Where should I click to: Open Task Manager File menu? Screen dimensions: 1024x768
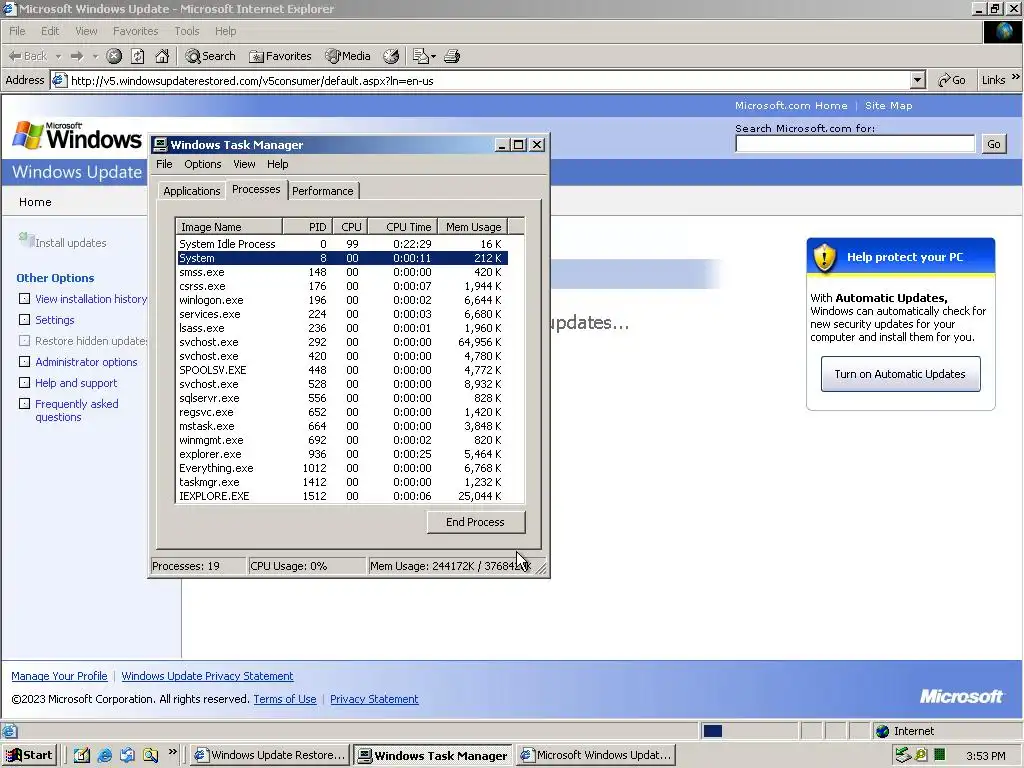[x=164, y=164]
